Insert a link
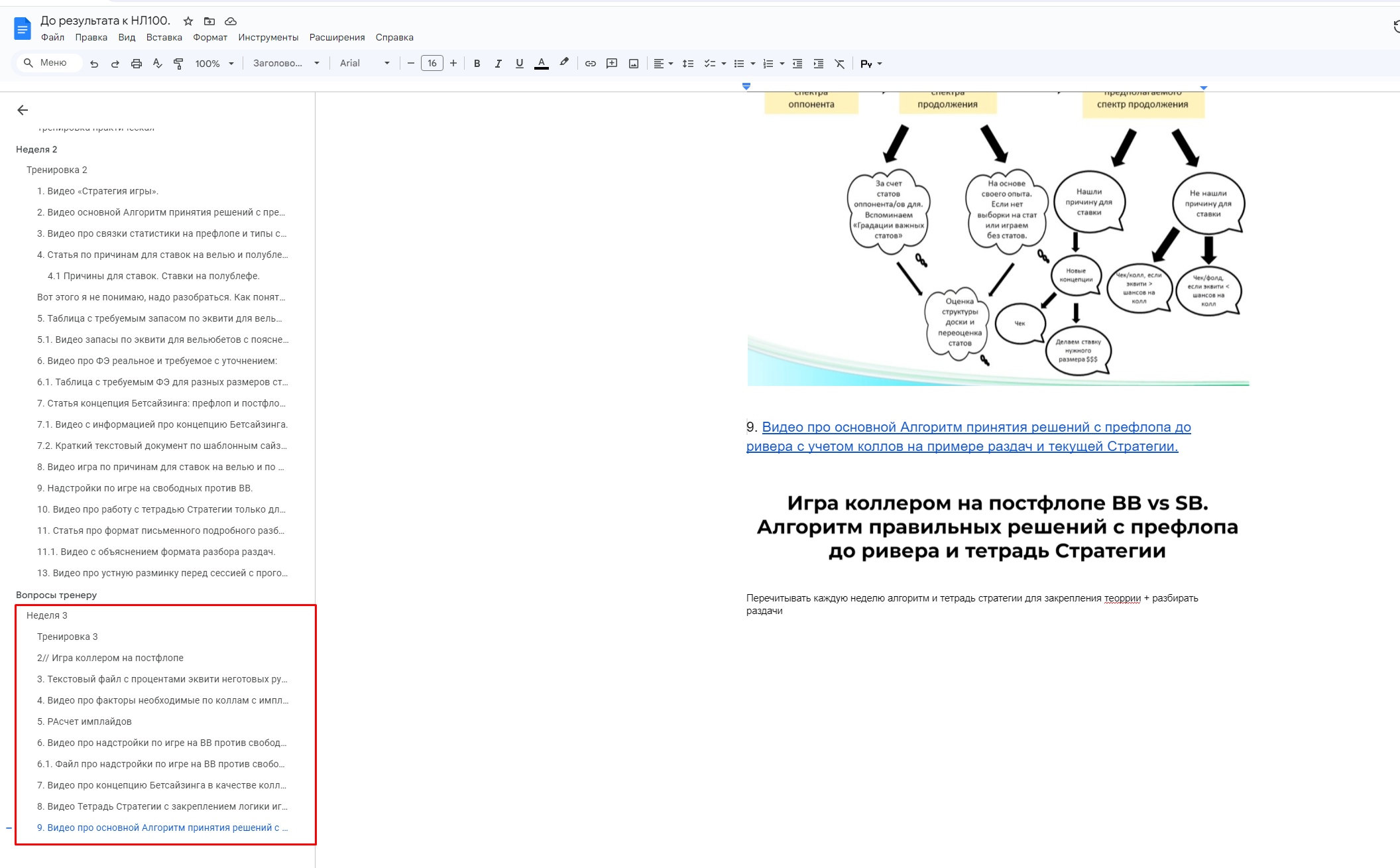 point(591,64)
